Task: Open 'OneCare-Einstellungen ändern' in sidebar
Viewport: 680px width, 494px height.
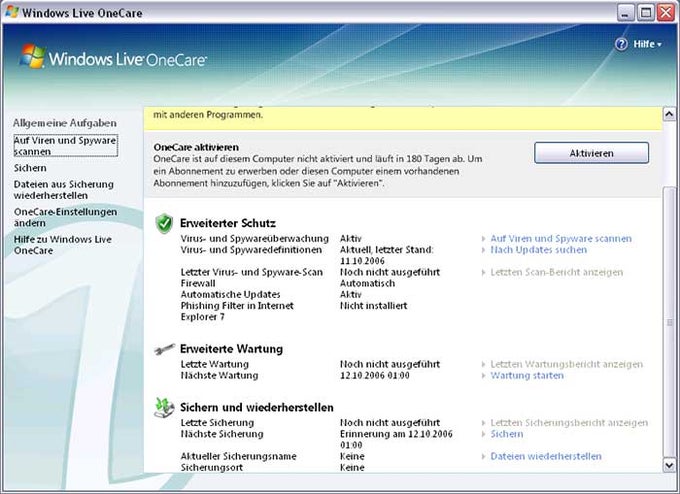Action: 65,217
